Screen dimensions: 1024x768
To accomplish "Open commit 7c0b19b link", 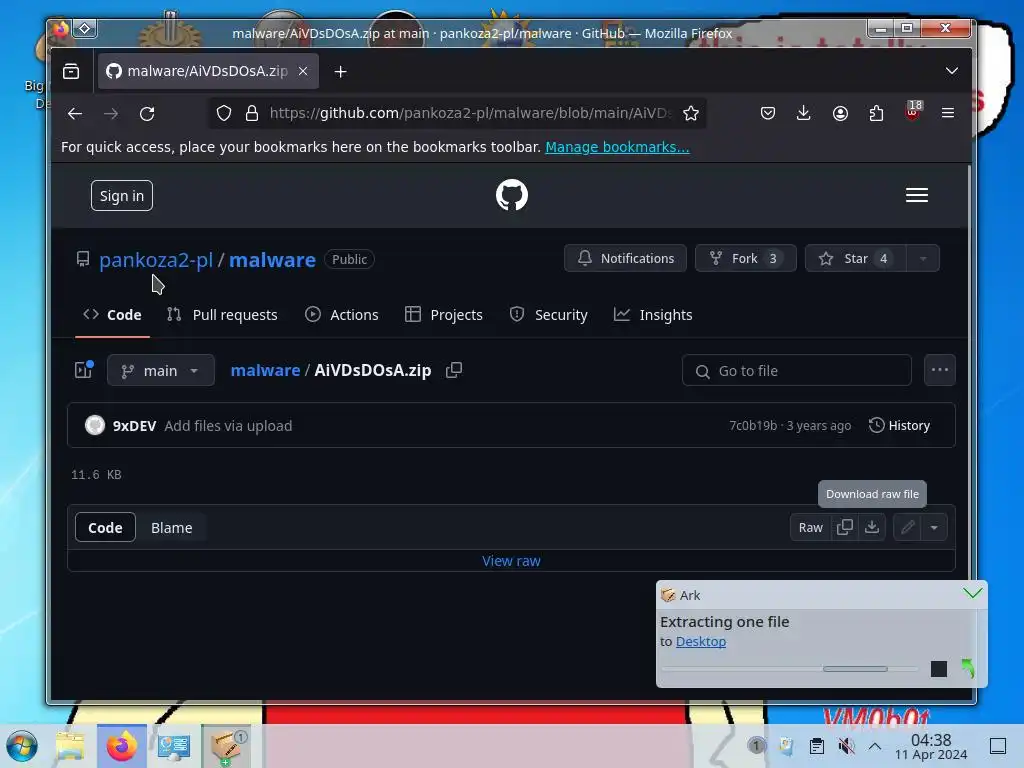I will [753, 425].
